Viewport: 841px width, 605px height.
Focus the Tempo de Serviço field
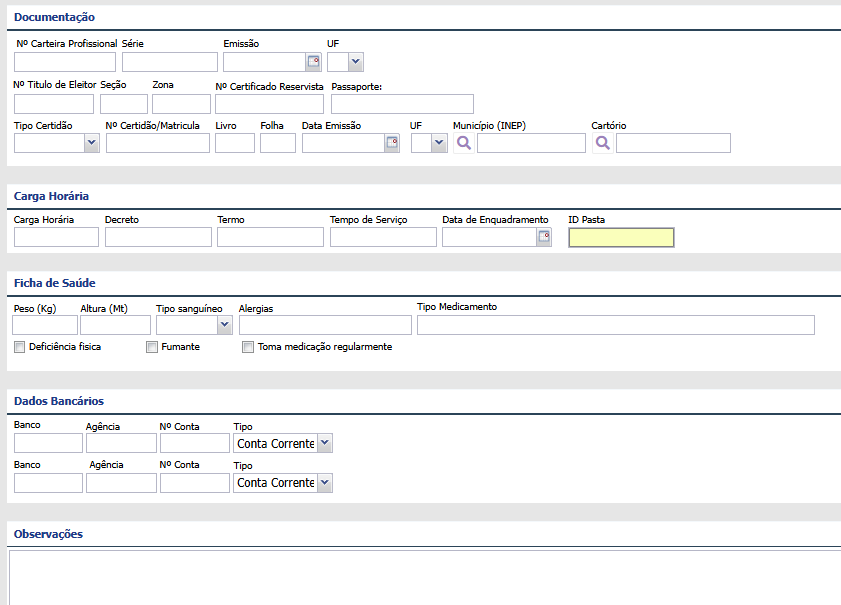pos(383,237)
